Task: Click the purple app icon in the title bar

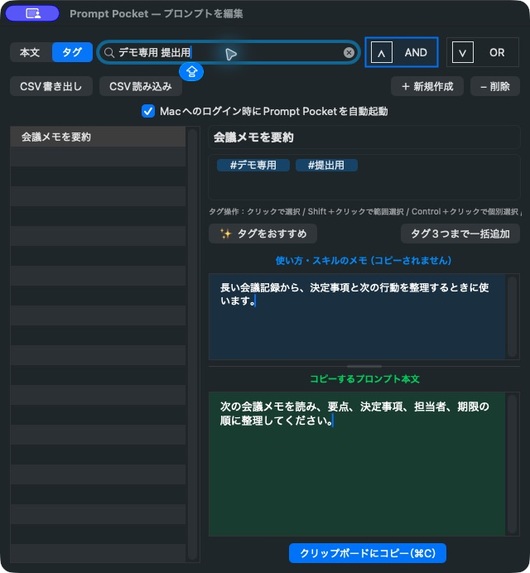Action: [x=32, y=14]
